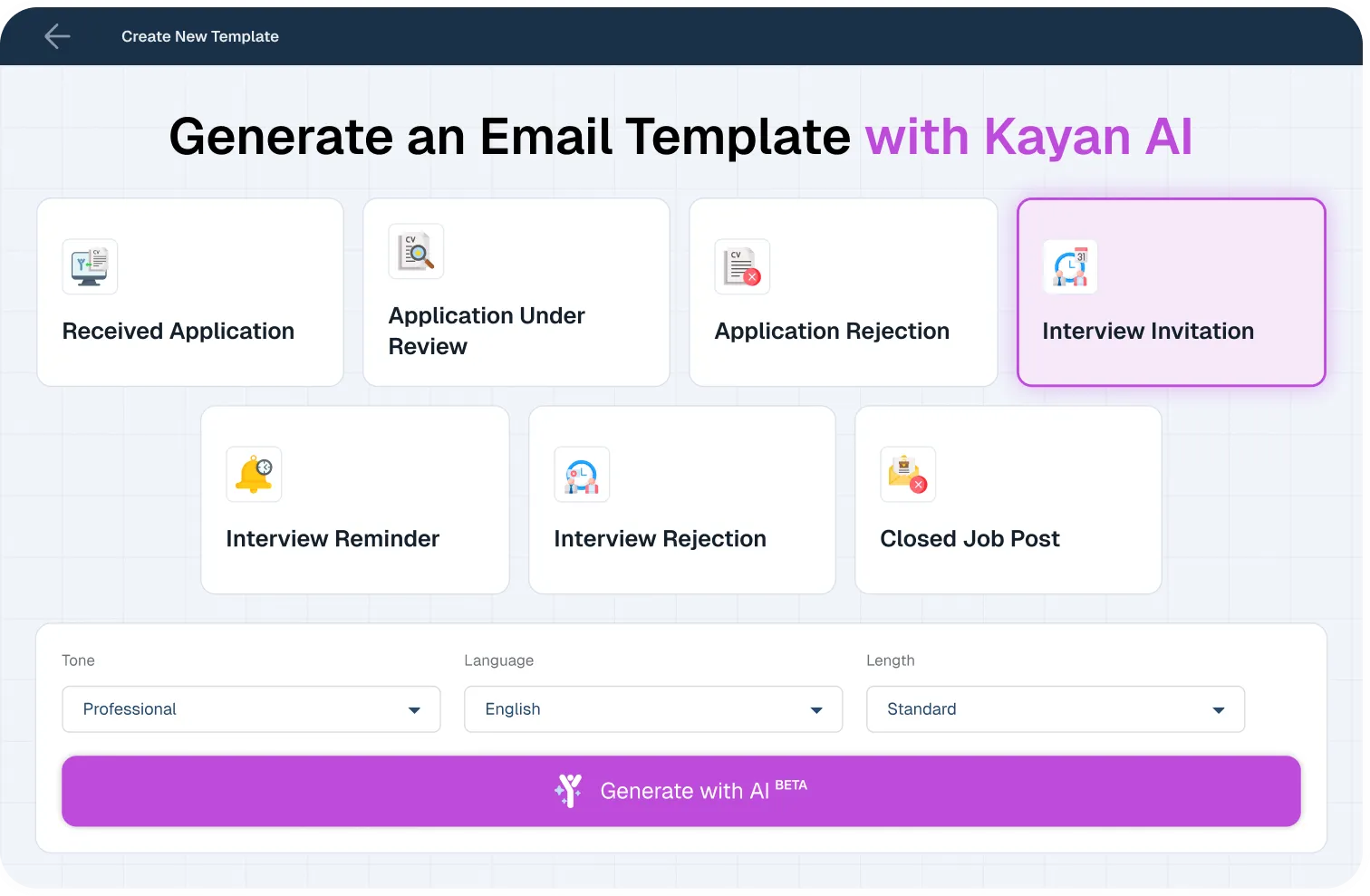Screen dimensions: 1370x896
Task: Click the Kayan AI sparkle logo icon
Action: tap(569, 791)
